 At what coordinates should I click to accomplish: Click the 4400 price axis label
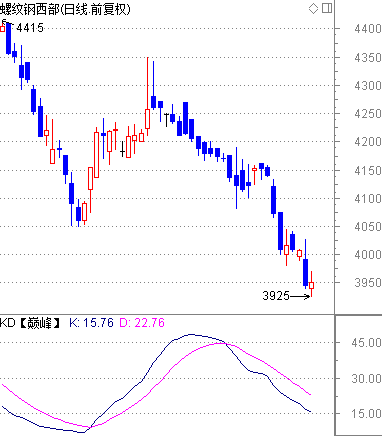[x=368, y=29]
